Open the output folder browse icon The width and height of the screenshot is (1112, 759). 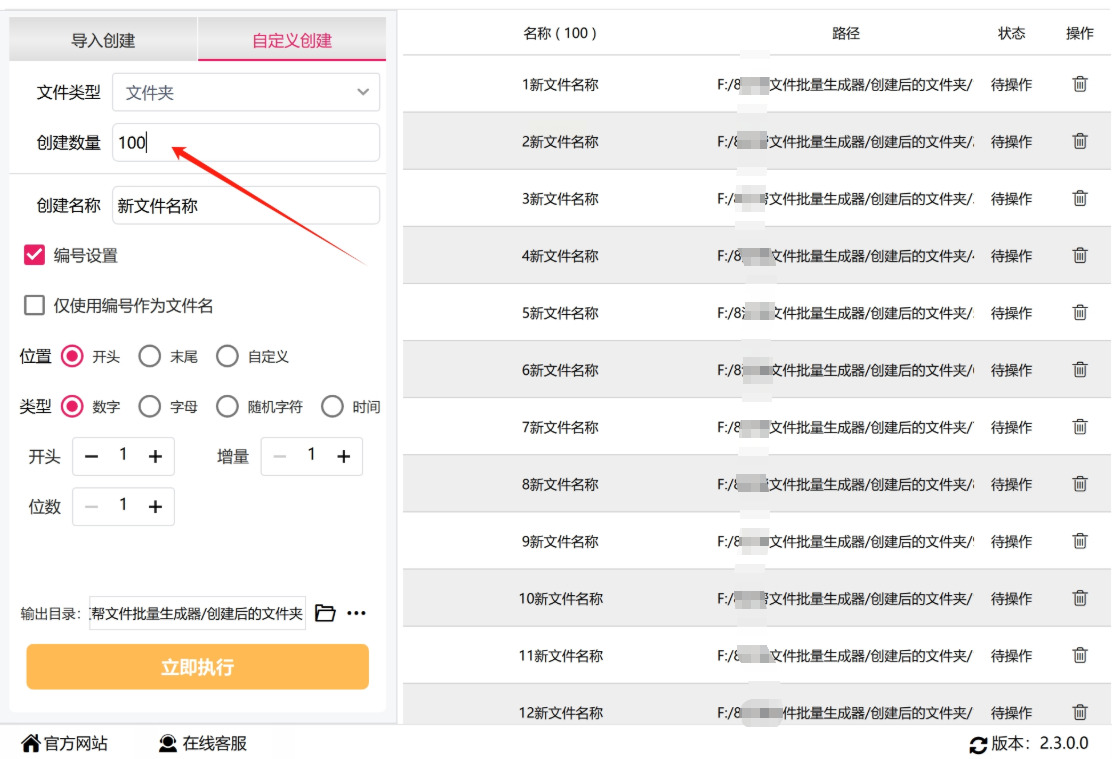tap(325, 613)
